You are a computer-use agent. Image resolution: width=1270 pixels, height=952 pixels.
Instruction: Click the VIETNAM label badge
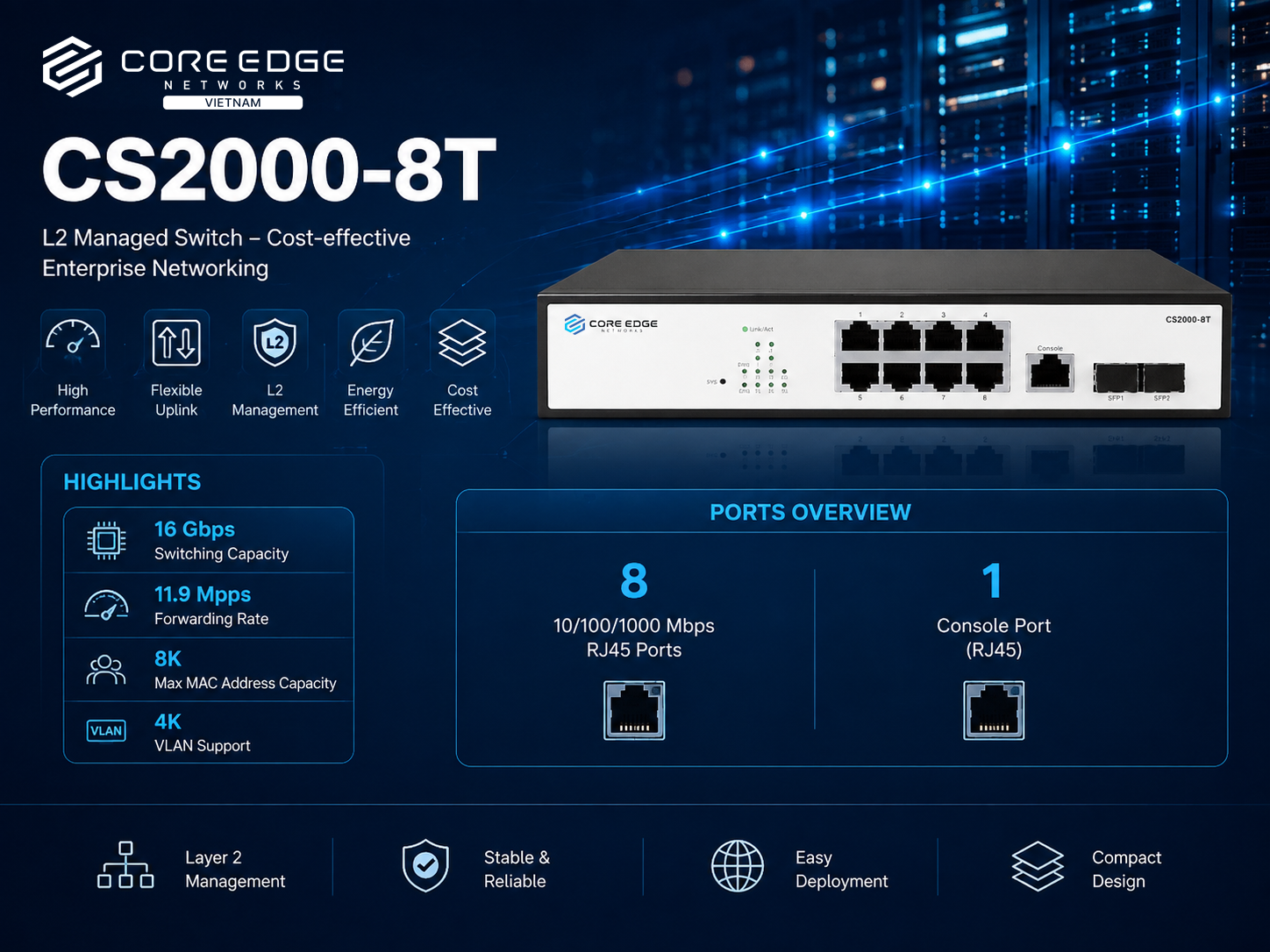[233, 103]
